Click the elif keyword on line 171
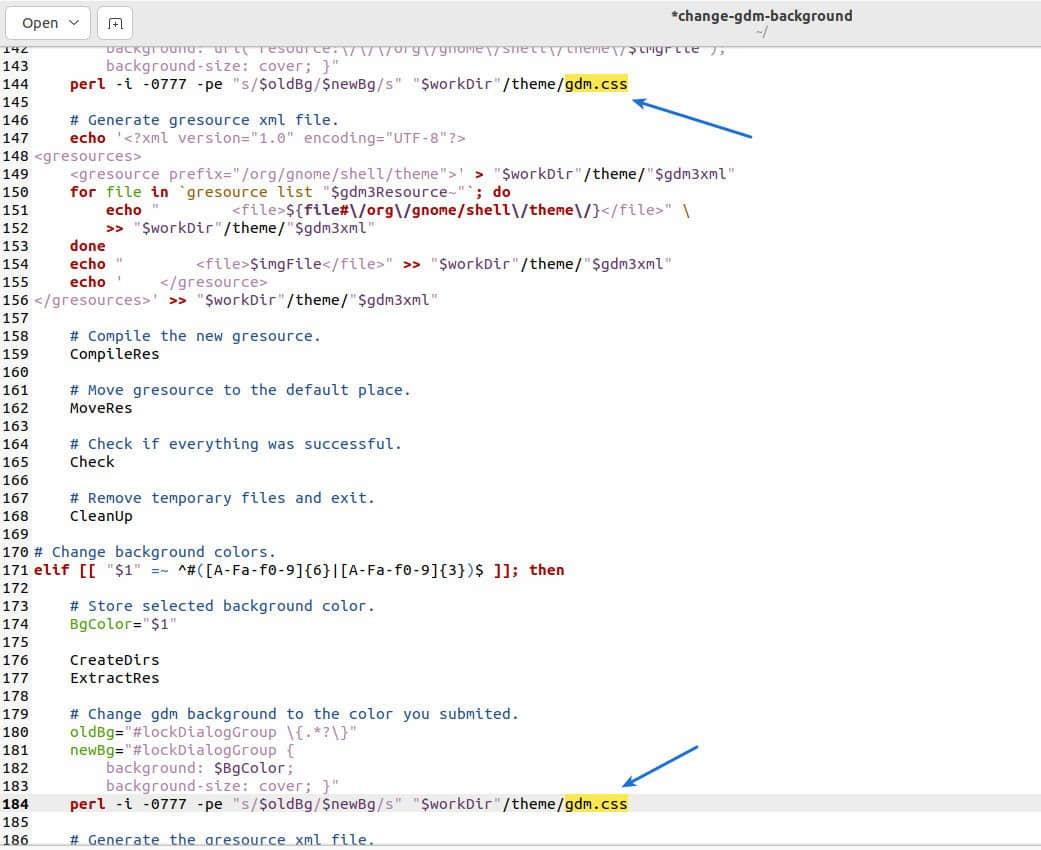1041x850 pixels. point(47,570)
